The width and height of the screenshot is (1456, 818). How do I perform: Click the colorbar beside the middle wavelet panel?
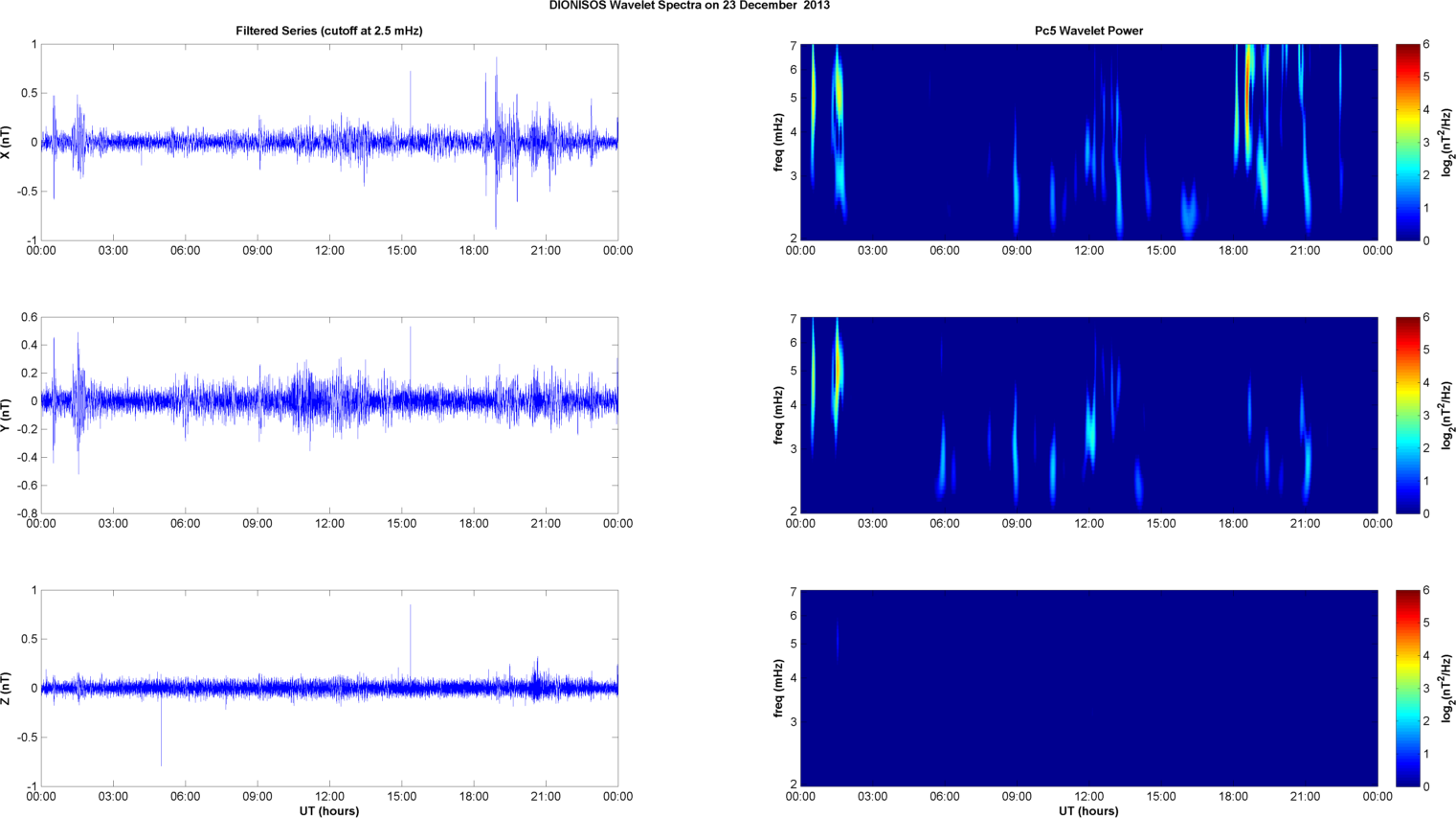1407,416
